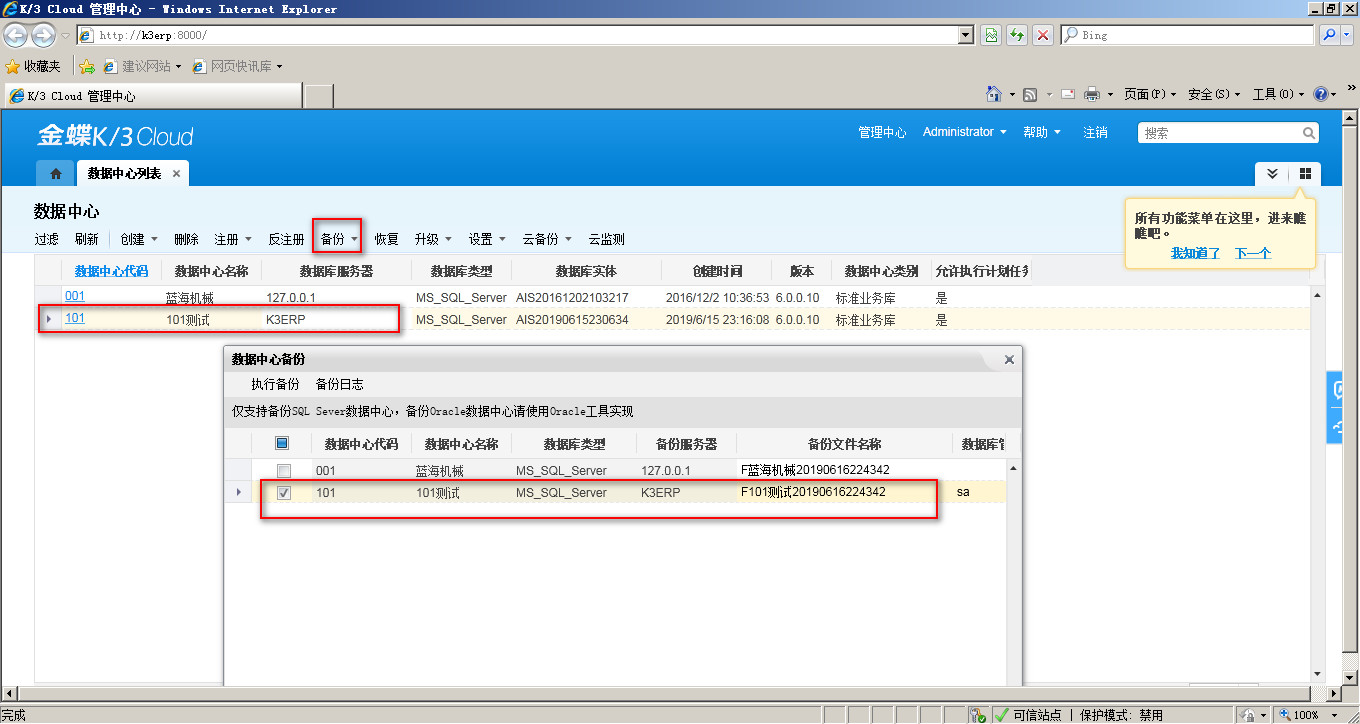Click the Bing search input box
Image resolution: width=1360 pixels, height=724 pixels.
pos(1187,35)
